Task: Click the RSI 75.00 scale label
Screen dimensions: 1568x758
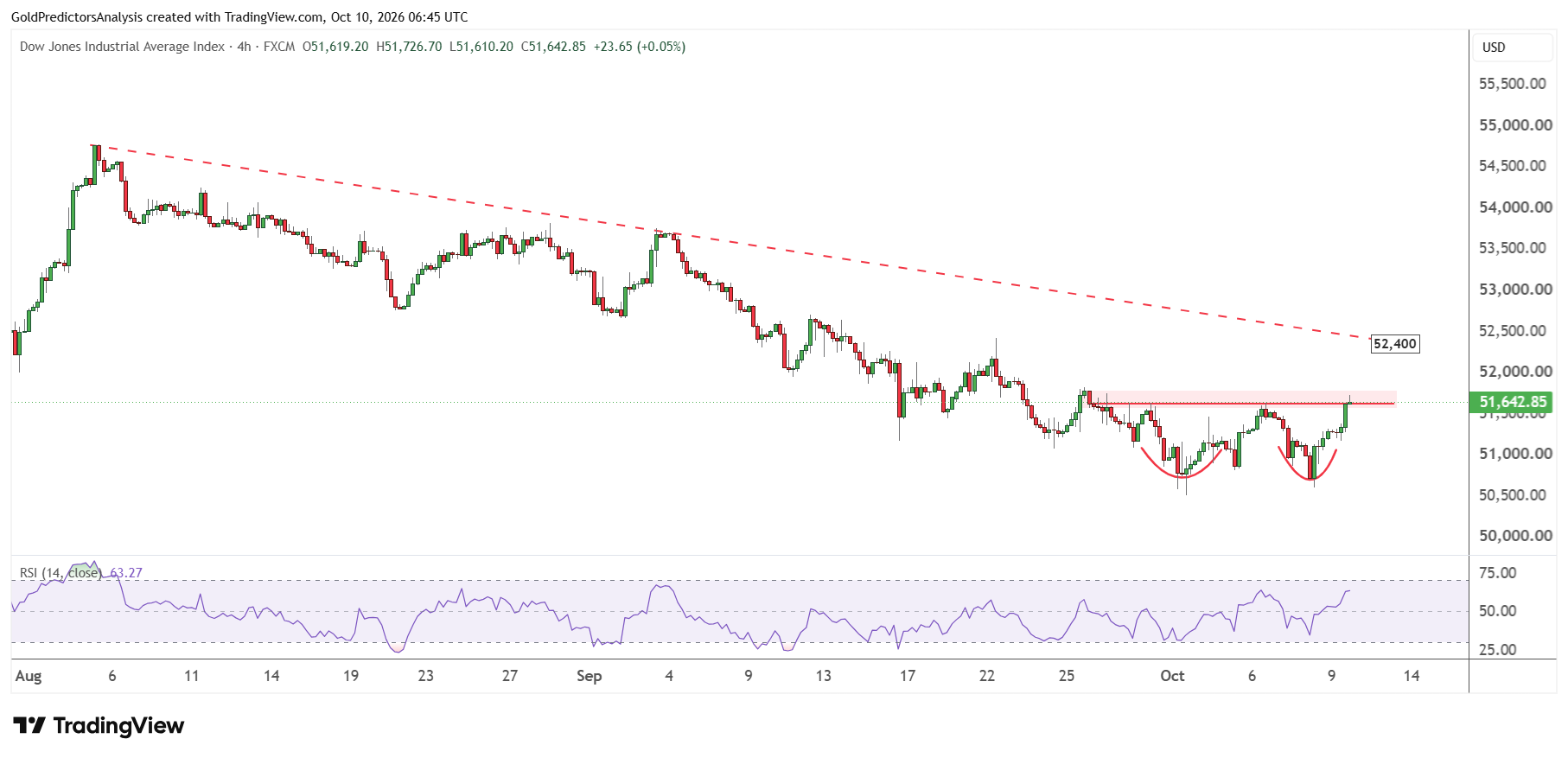Action: 1497,573
